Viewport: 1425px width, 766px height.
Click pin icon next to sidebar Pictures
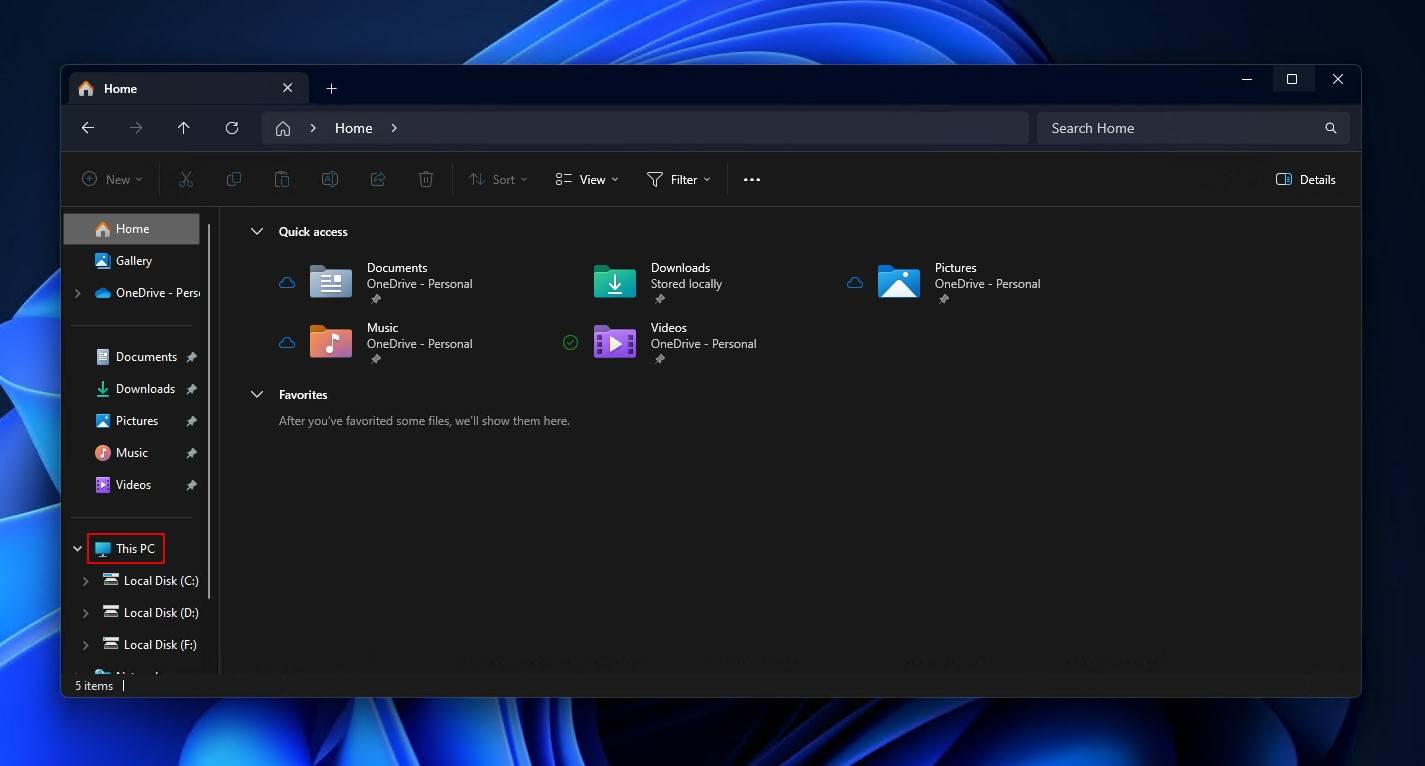tap(191, 421)
